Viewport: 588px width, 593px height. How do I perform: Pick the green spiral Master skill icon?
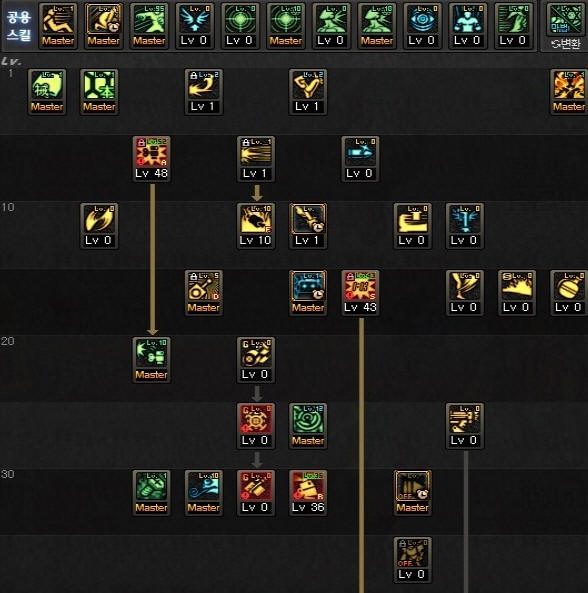click(x=308, y=426)
